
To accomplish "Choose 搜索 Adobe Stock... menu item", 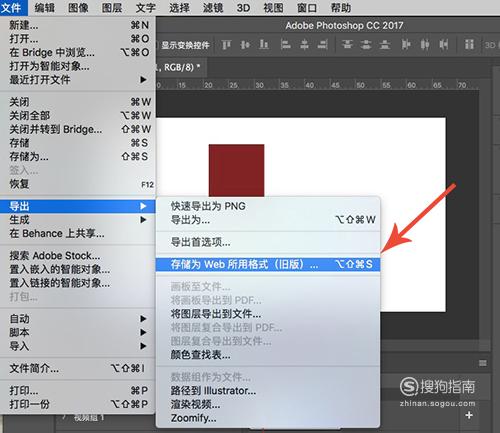I will tap(78, 256).
